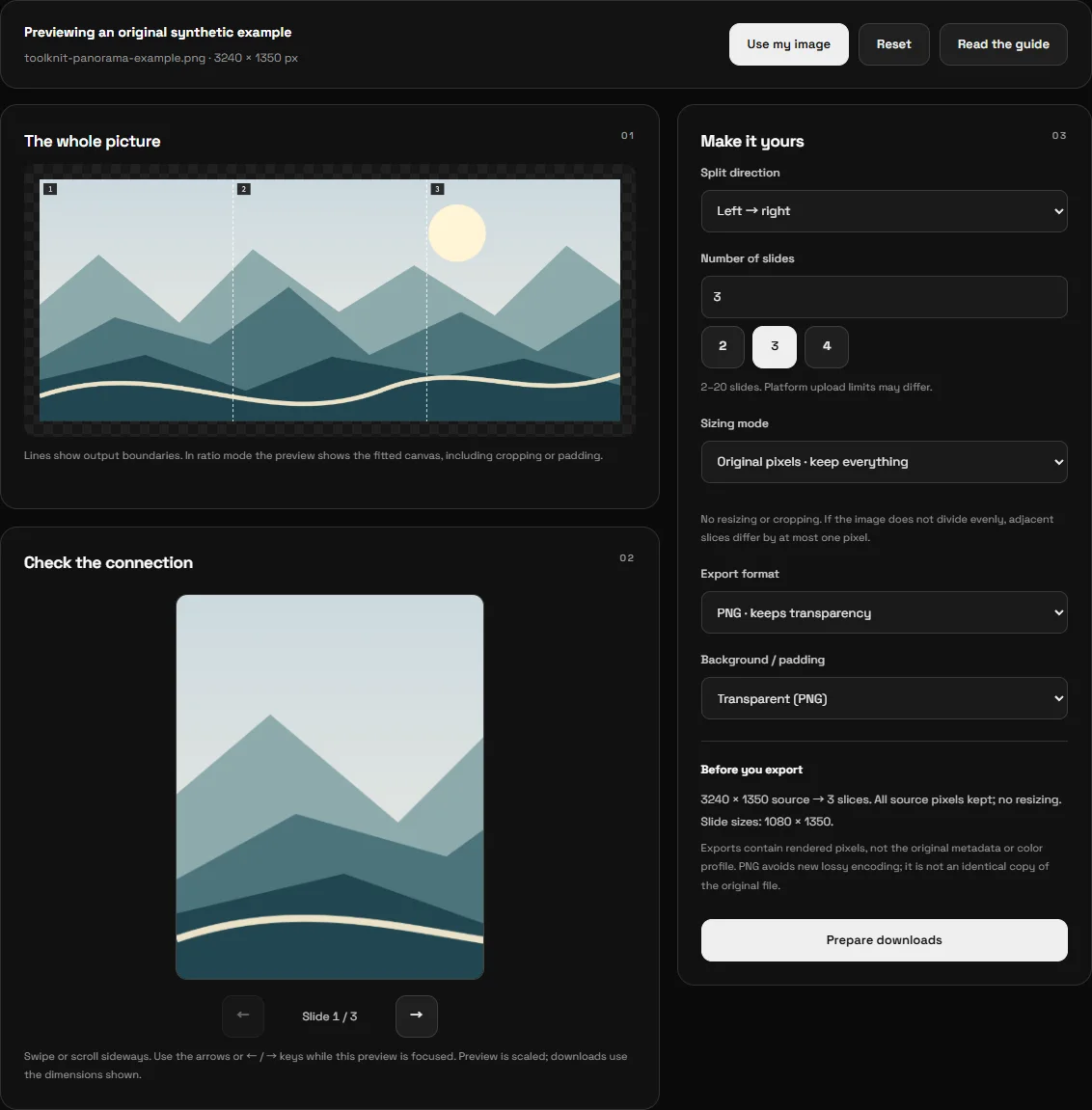Click the slide 1 preview image
This screenshot has height=1110, width=1092.
point(330,787)
